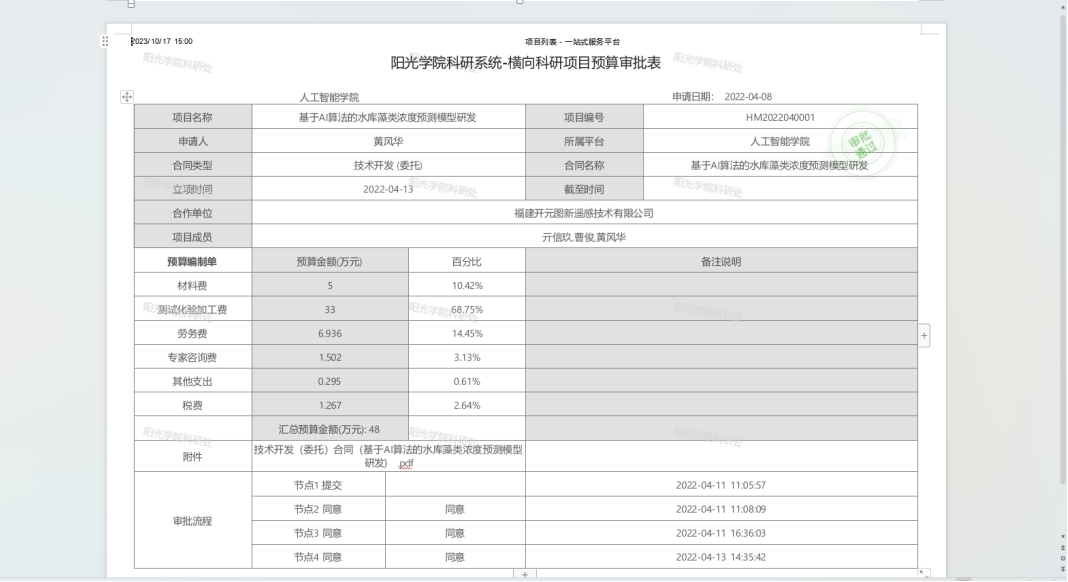Select the 百分比 column header
Image resolution: width=1068 pixels, height=582 pixels.
pos(467,261)
